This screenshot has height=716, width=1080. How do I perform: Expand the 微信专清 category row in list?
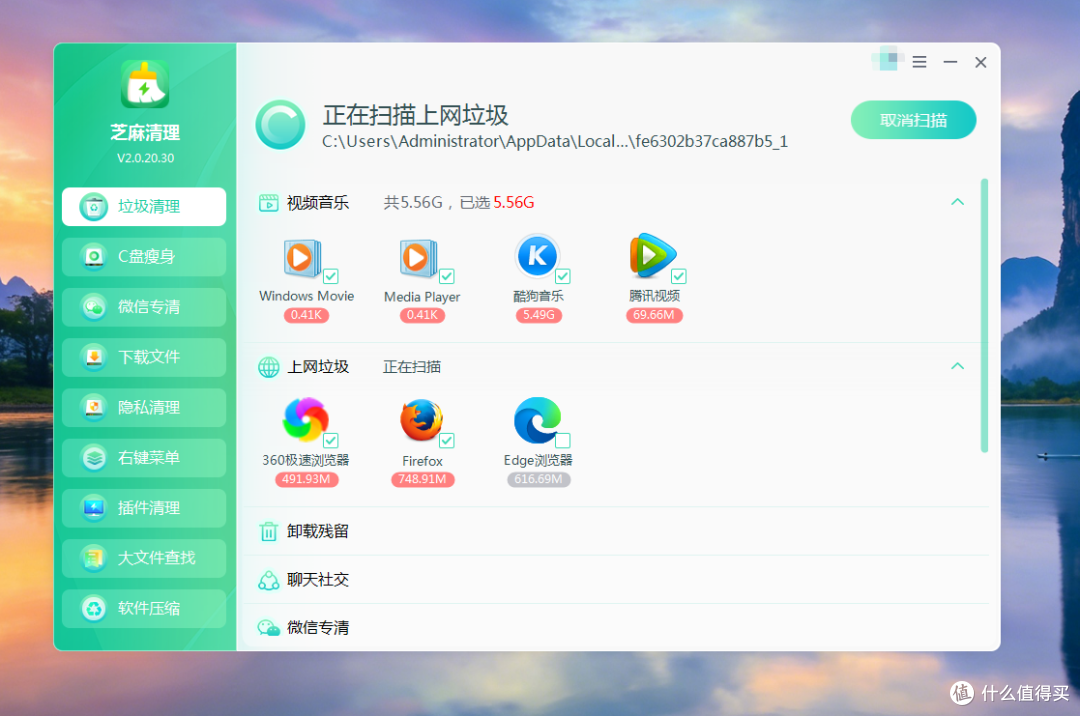(x=618, y=627)
